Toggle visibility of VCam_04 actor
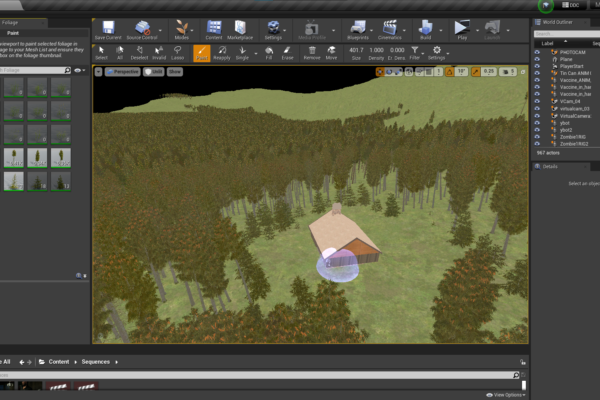This screenshot has width=600, height=400. click(x=537, y=101)
